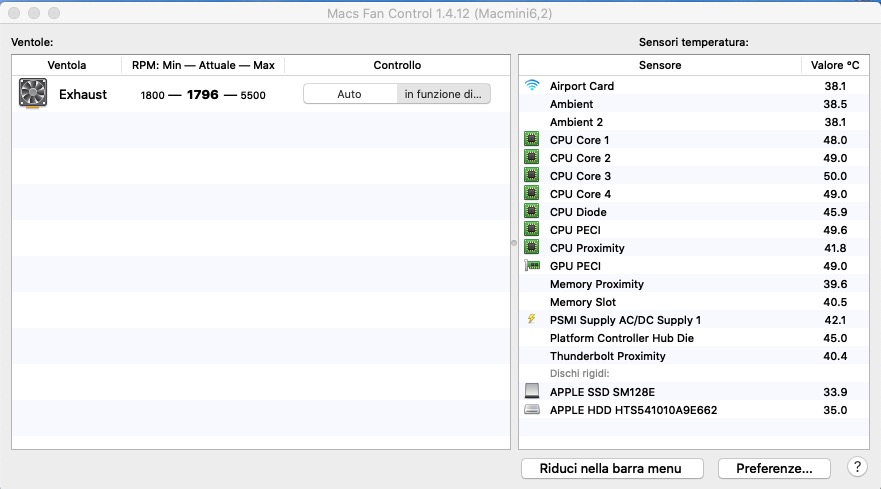
Task: Click the Sensori temperatura section label
Action: [x=693, y=42]
